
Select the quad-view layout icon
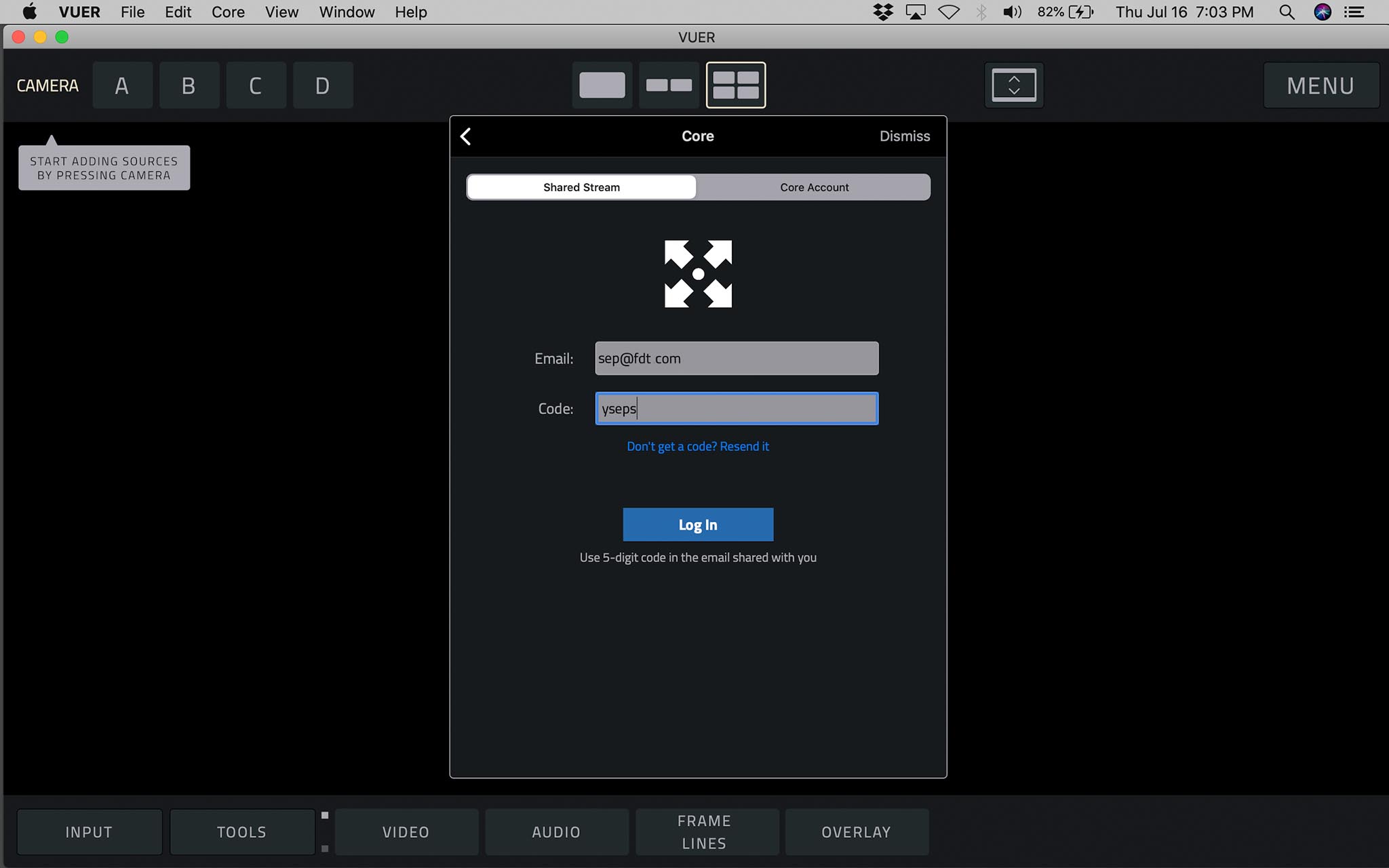(x=736, y=85)
